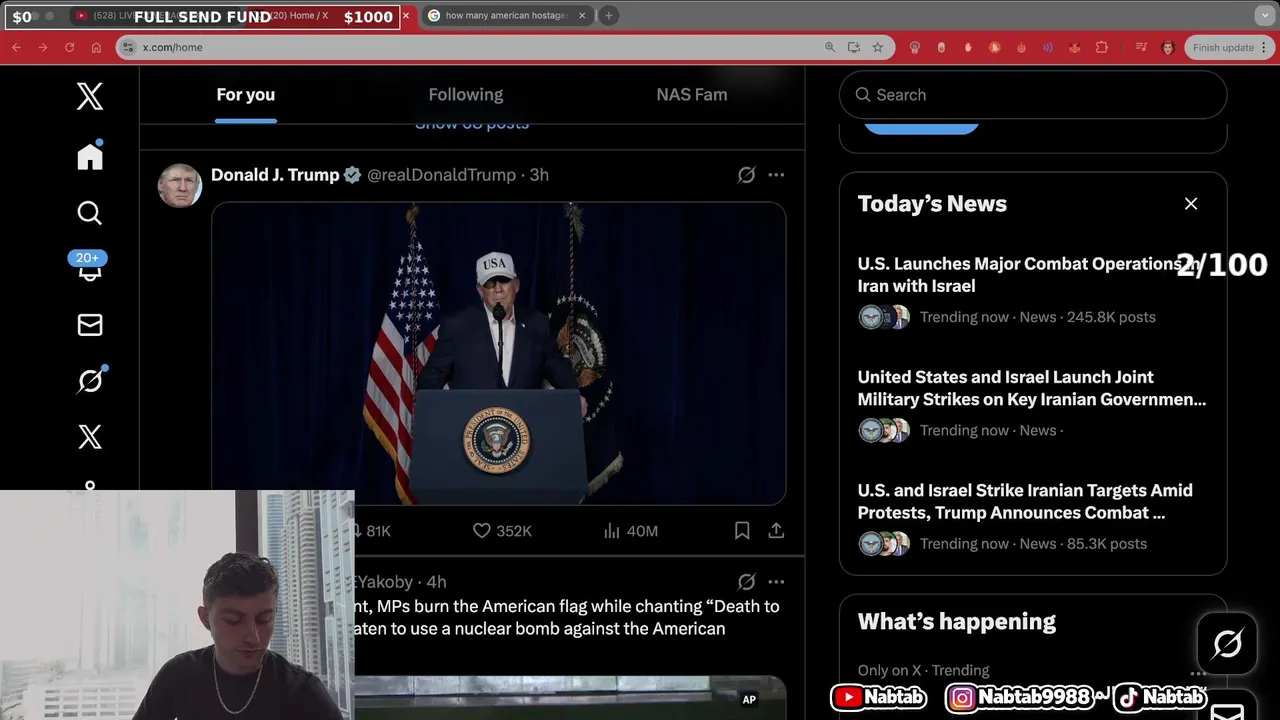
Task: Click browser back arrow
Action: pos(17,47)
